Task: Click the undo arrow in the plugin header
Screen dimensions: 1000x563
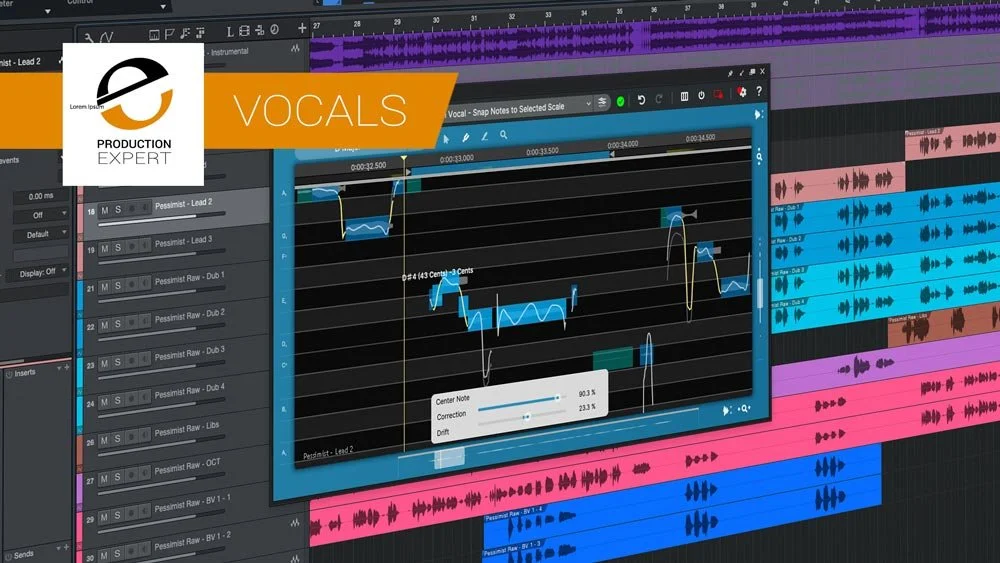Action: pos(642,100)
